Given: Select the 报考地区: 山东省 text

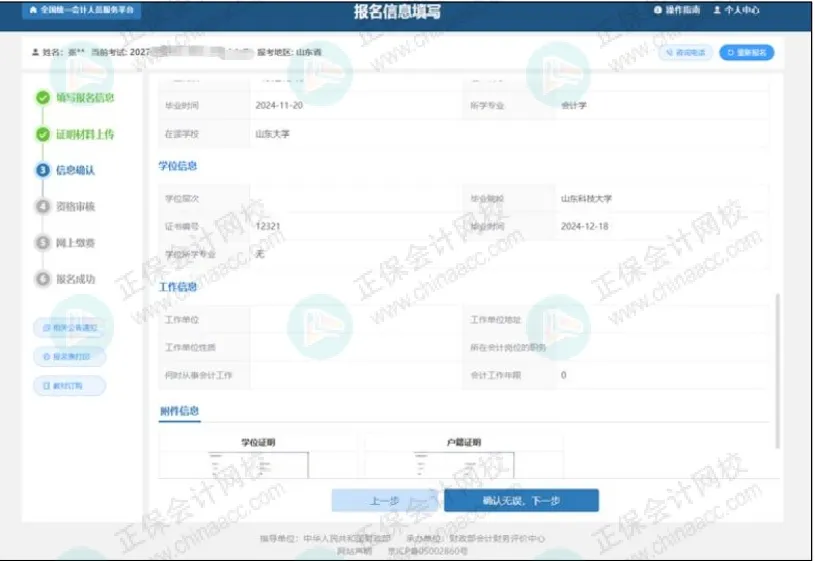Looking at the screenshot, I should pyautogui.click(x=290, y=52).
